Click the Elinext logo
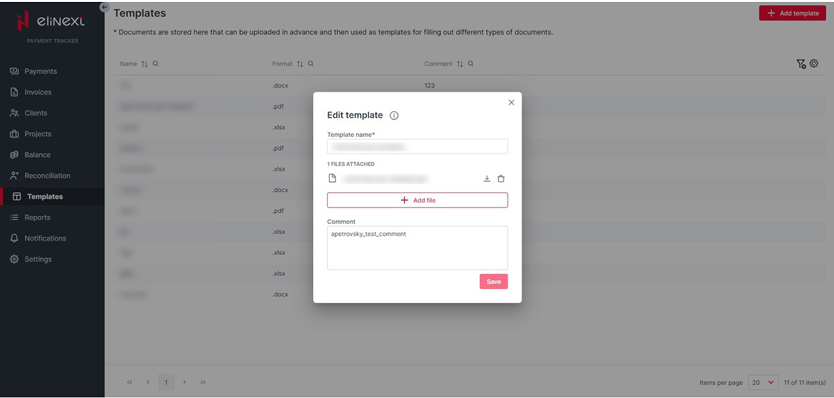Screen dimensions: 834x398 [x=51, y=21]
